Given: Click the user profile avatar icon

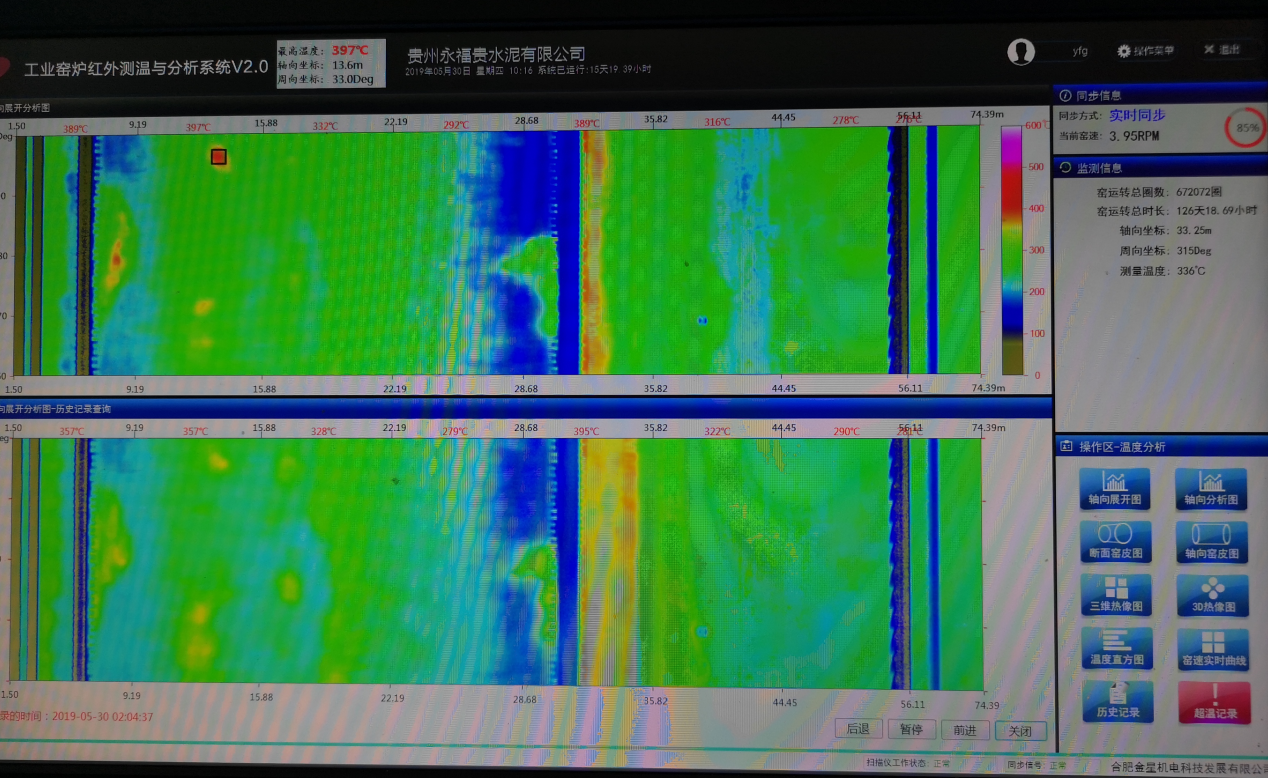Looking at the screenshot, I should (1021, 52).
